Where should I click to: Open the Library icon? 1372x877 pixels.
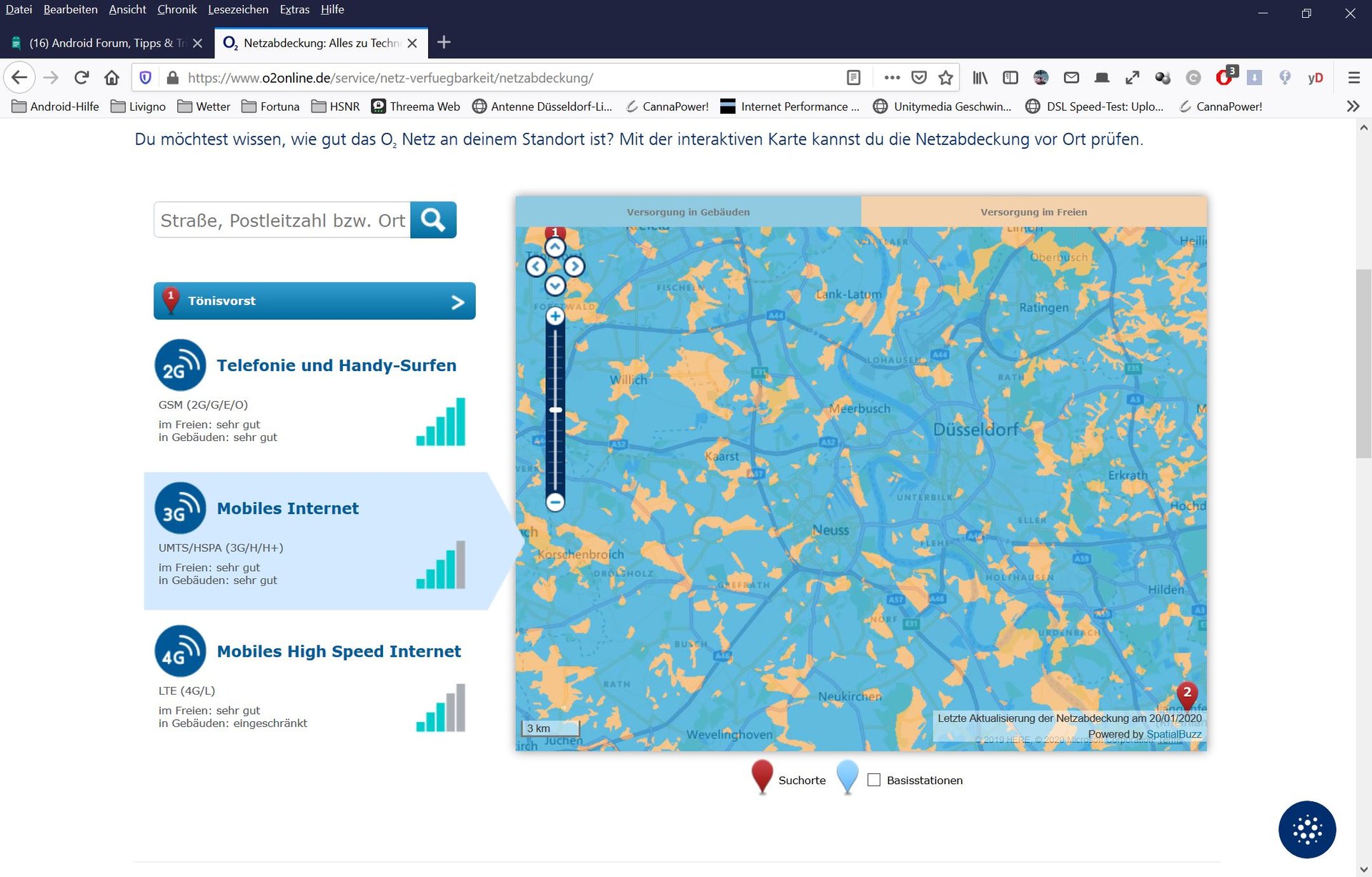(980, 77)
